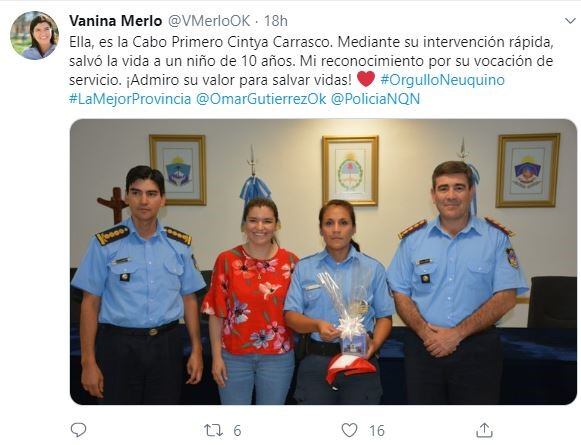This screenshot has width=581, height=445.
Task: Visit the @PoliciaNQN mention
Action: 375,99
